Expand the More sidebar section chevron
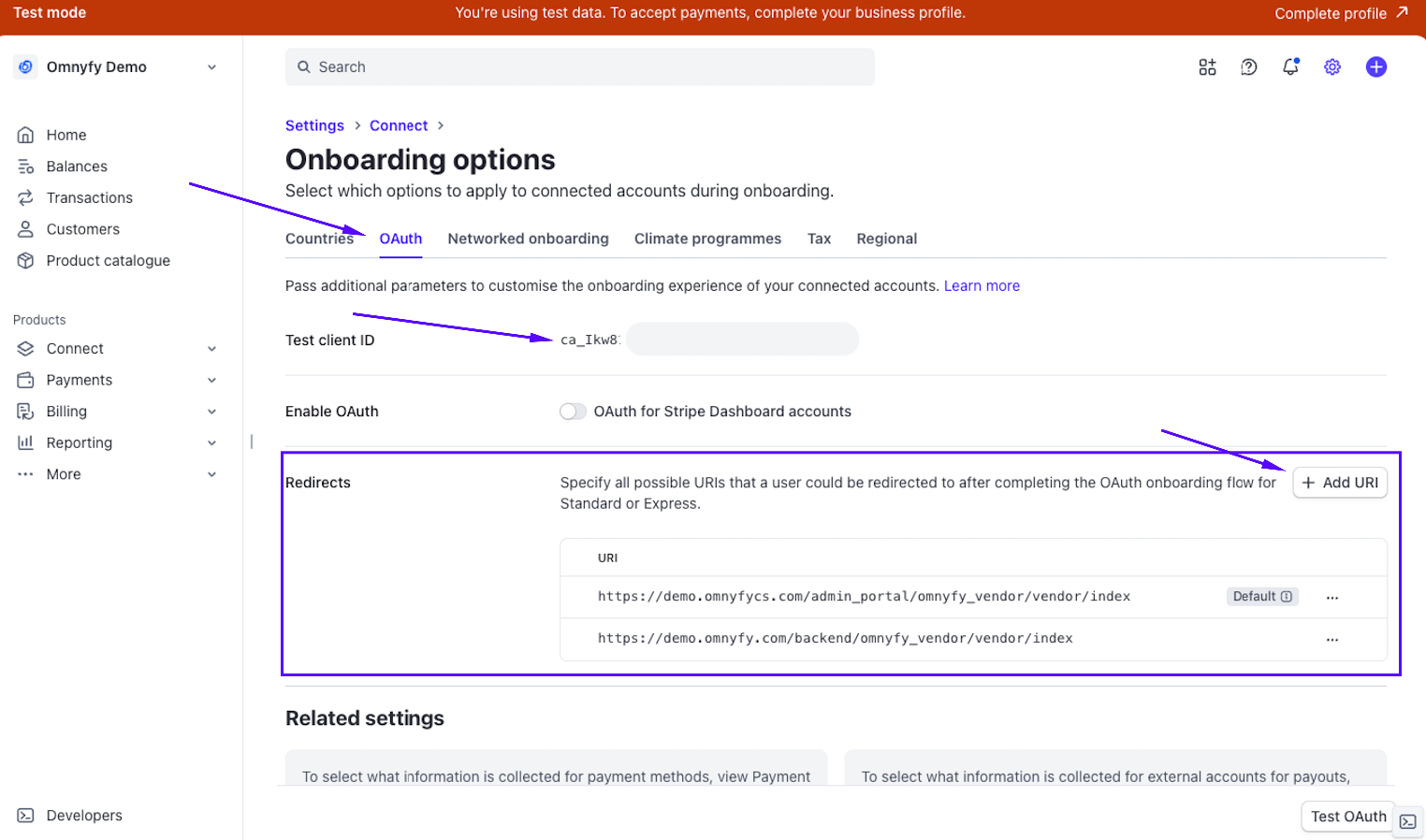The height and width of the screenshot is (840, 1426). (211, 474)
